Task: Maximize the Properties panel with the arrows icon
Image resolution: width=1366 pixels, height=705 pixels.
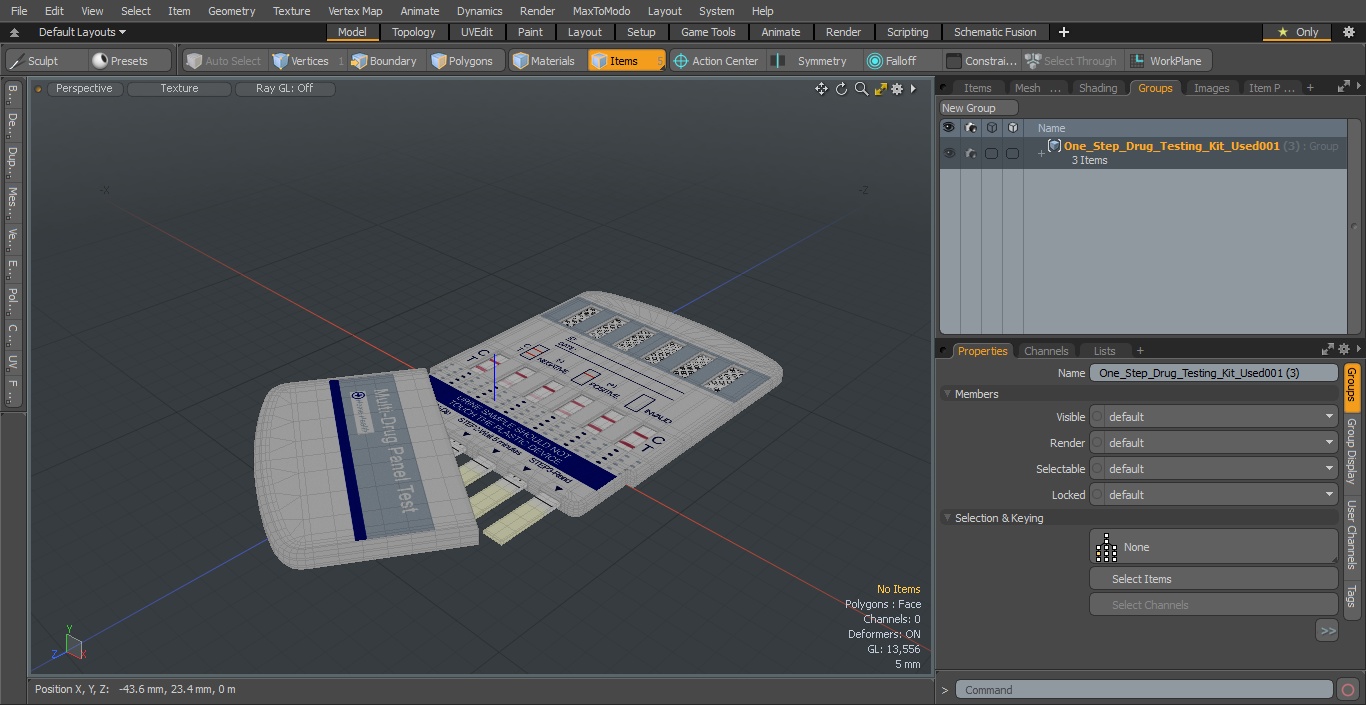Action: [x=1328, y=350]
